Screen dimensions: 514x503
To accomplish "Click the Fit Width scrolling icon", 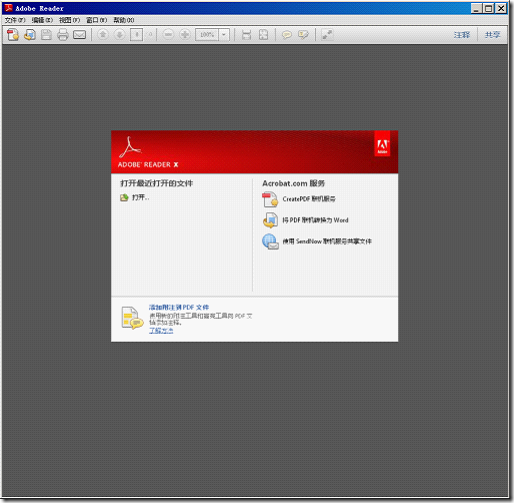I will point(246,35).
